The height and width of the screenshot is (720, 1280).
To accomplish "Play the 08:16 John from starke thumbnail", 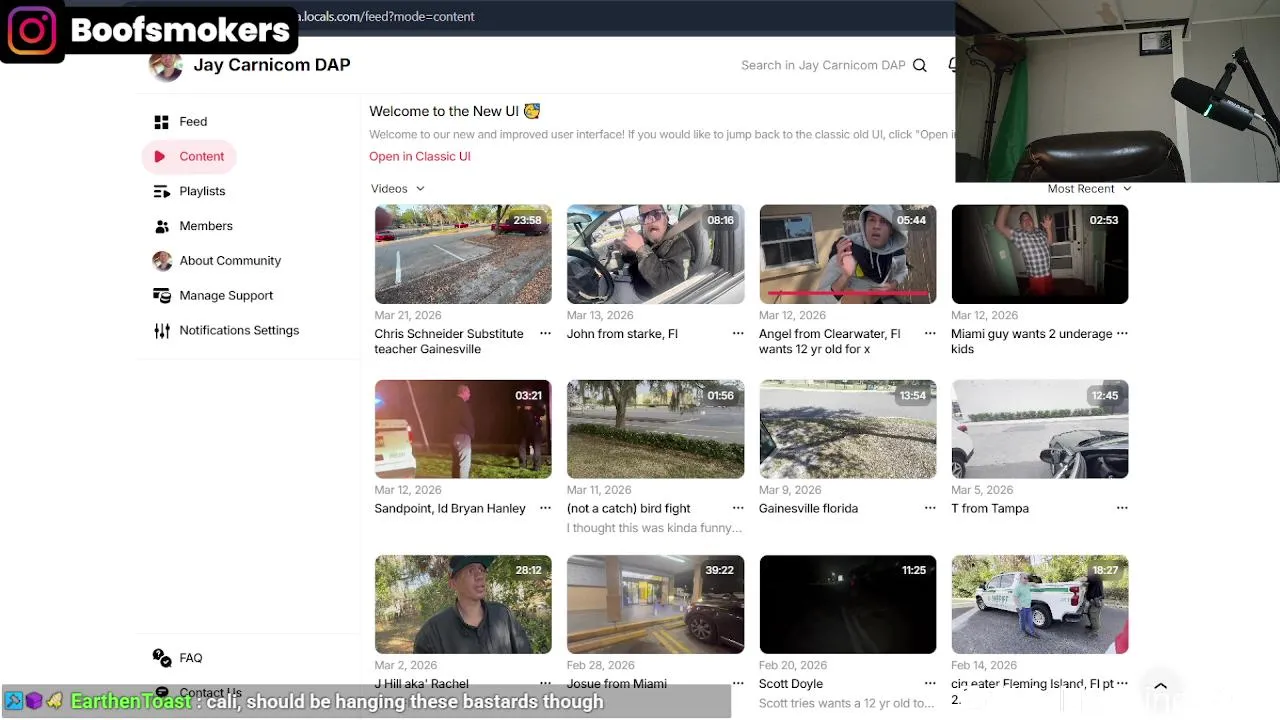I will coord(655,254).
